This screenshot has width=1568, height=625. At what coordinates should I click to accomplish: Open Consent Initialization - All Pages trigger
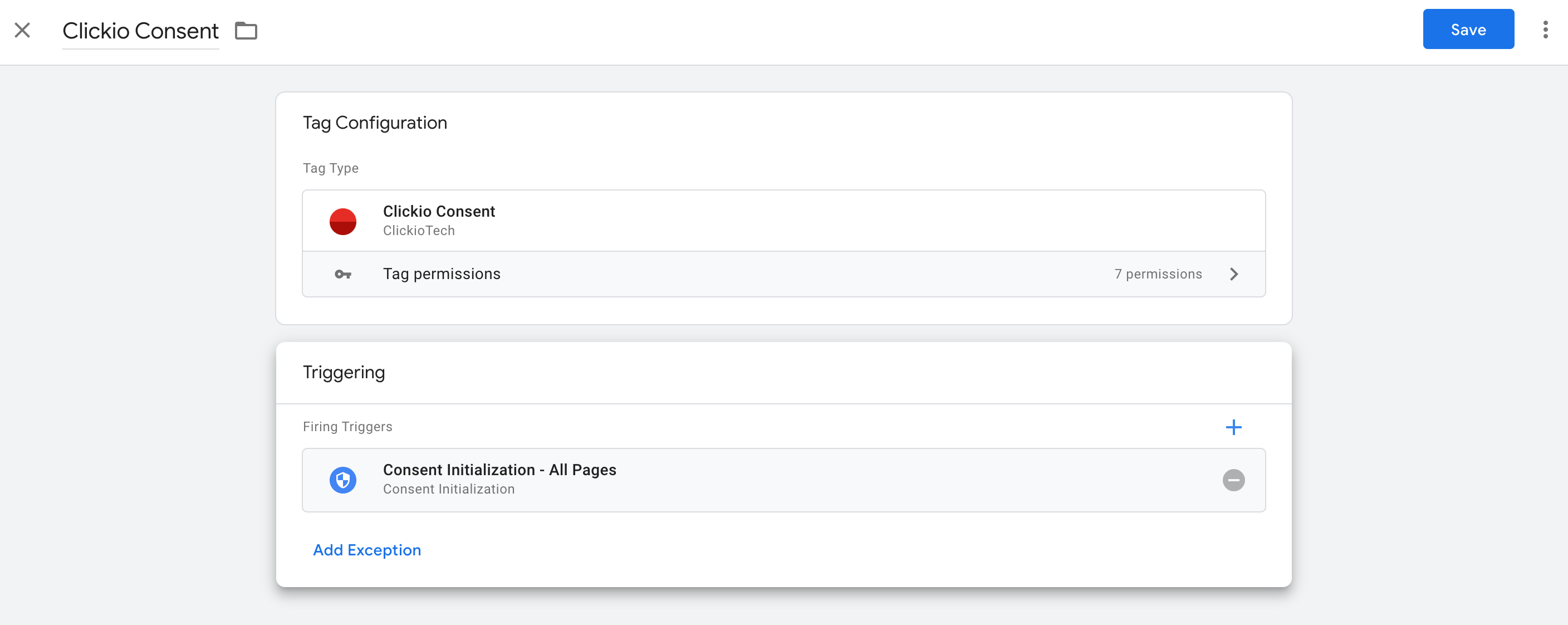[x=783, y=480]
